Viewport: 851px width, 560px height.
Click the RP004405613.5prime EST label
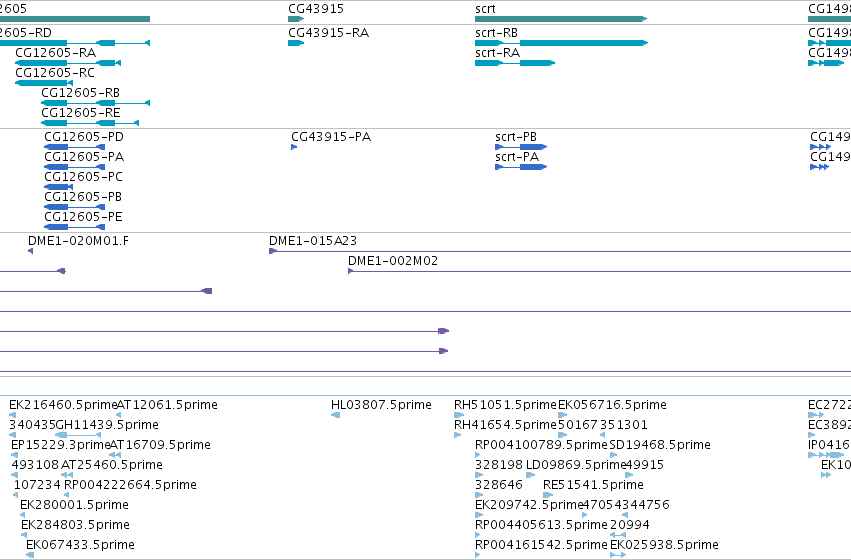(x=541, y=525)
